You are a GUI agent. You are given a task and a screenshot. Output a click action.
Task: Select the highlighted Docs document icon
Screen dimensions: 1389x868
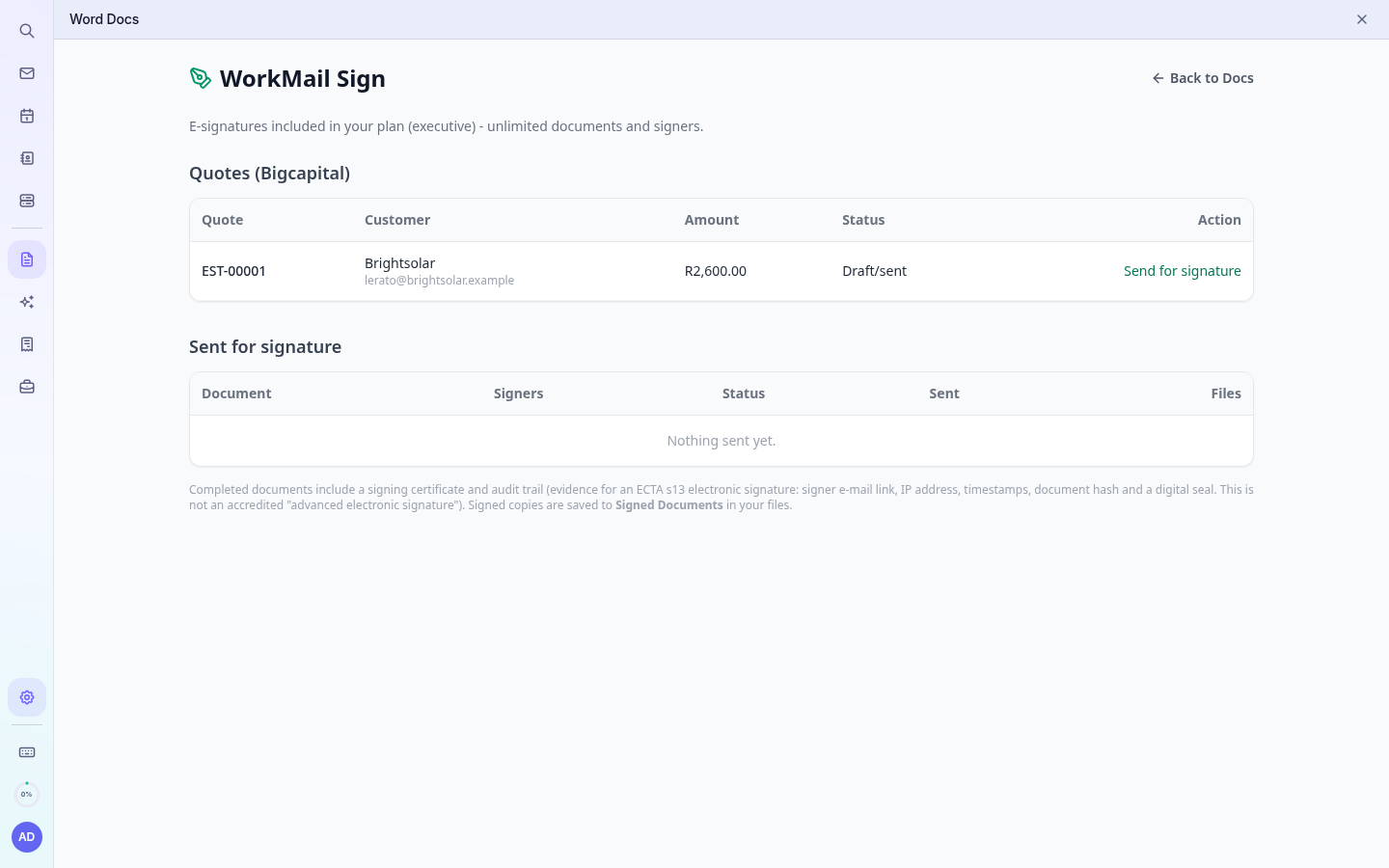tap(27, 259)
